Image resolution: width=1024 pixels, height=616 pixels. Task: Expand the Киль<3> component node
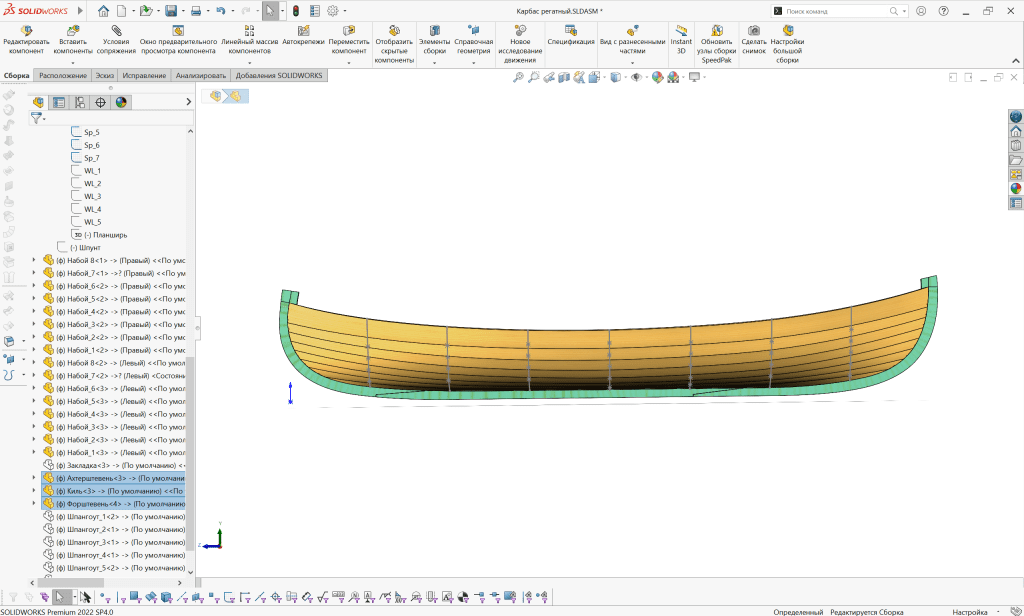34,491
